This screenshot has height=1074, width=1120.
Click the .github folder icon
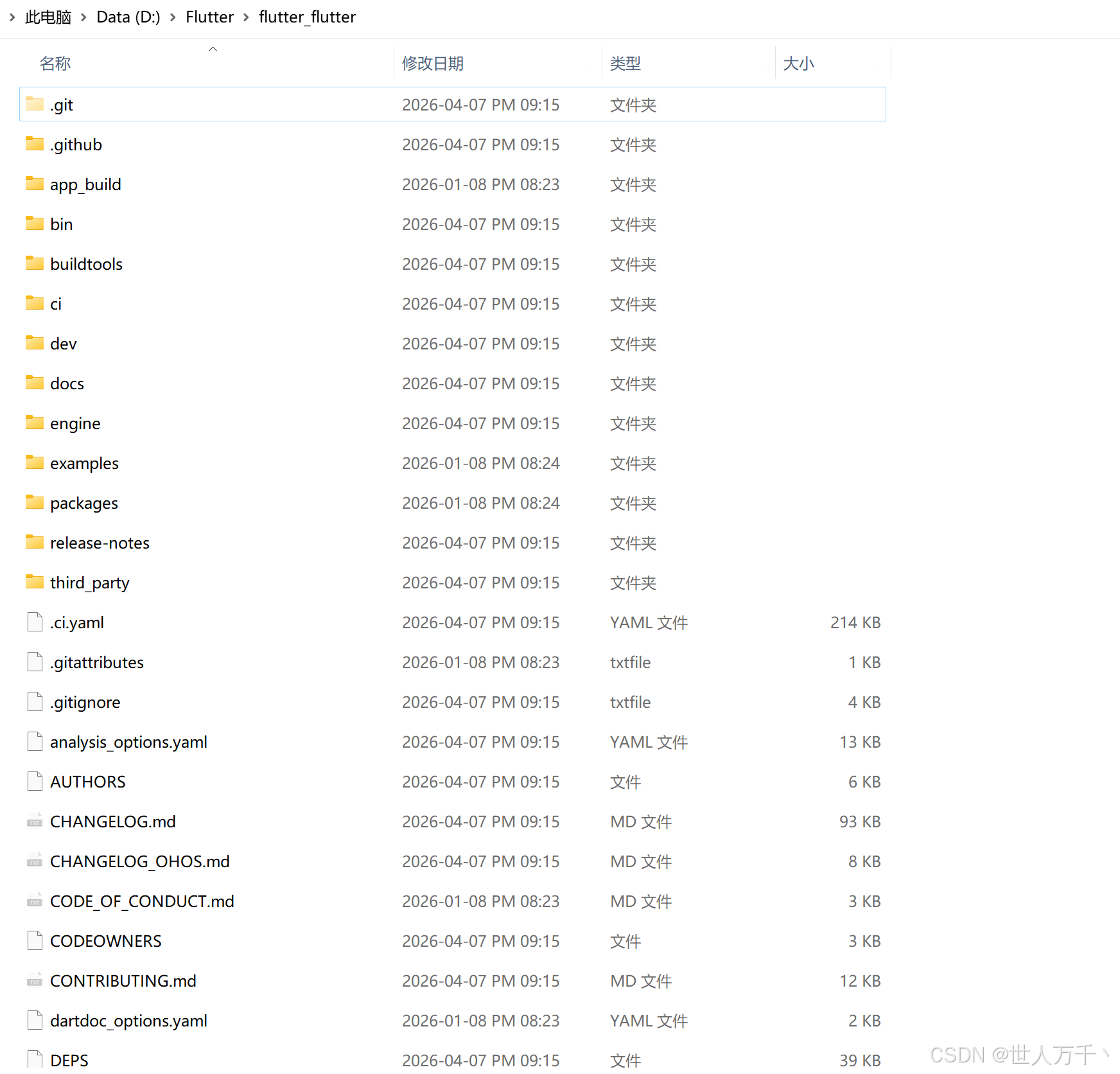pyautogui.click(x=35, y=144)
